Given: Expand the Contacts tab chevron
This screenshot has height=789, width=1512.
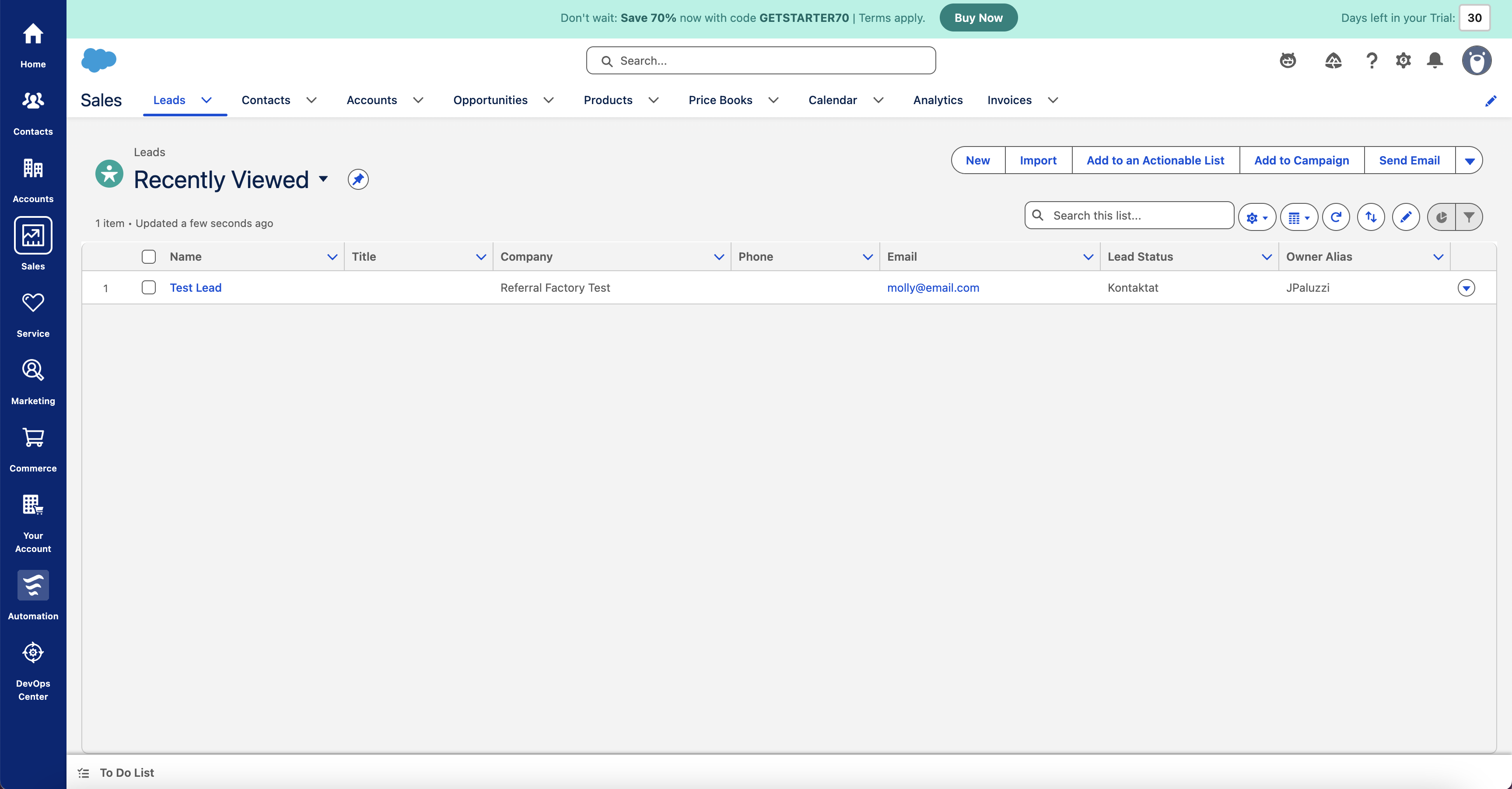Looking at the screenshot, I should [x=311, y=100].
